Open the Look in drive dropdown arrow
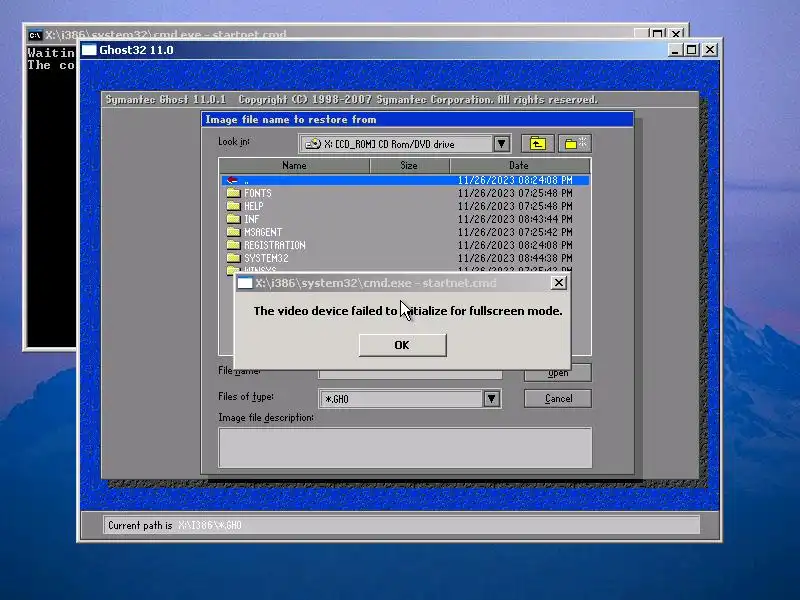 (502, 144)
